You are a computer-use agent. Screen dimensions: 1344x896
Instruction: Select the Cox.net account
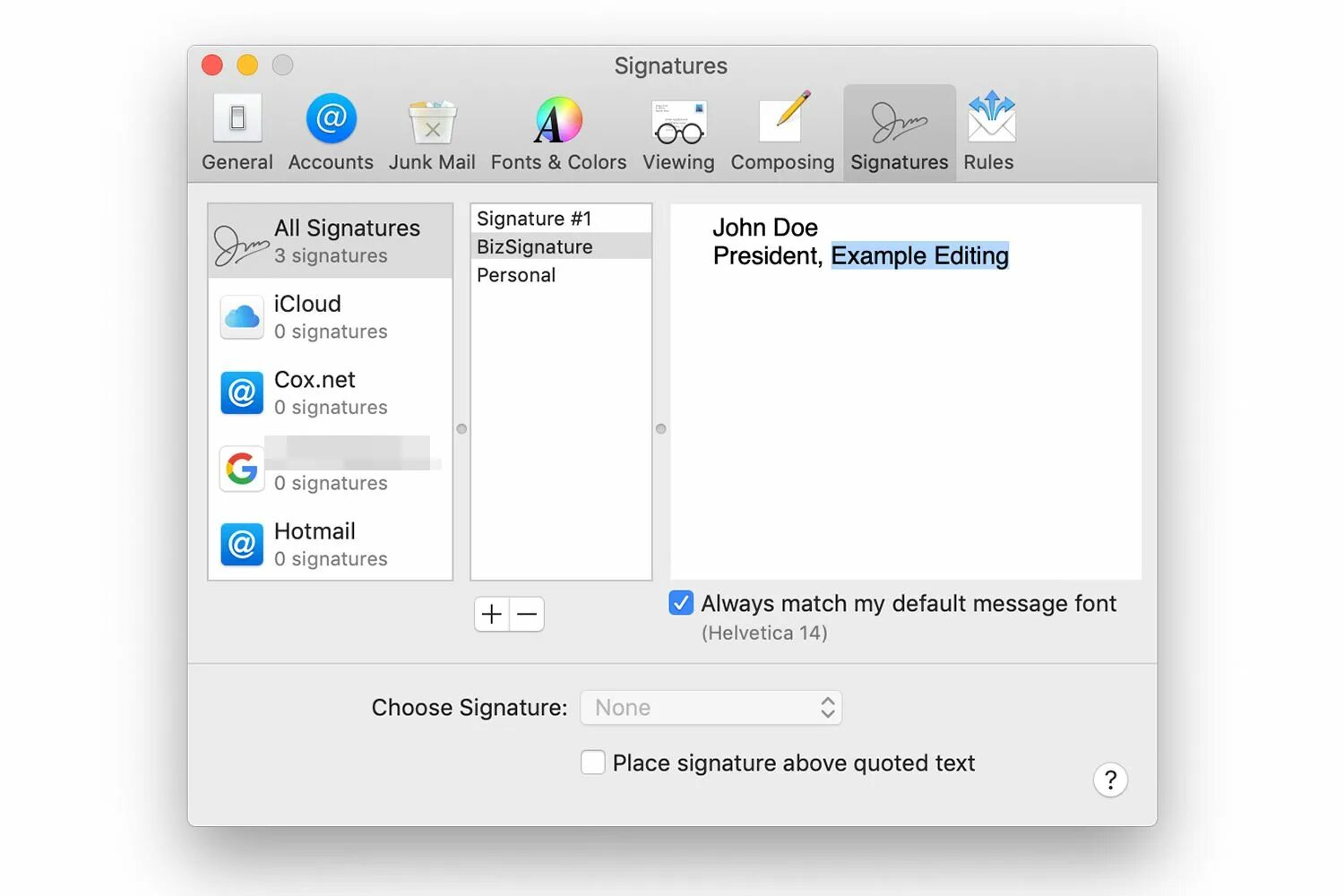331,392
